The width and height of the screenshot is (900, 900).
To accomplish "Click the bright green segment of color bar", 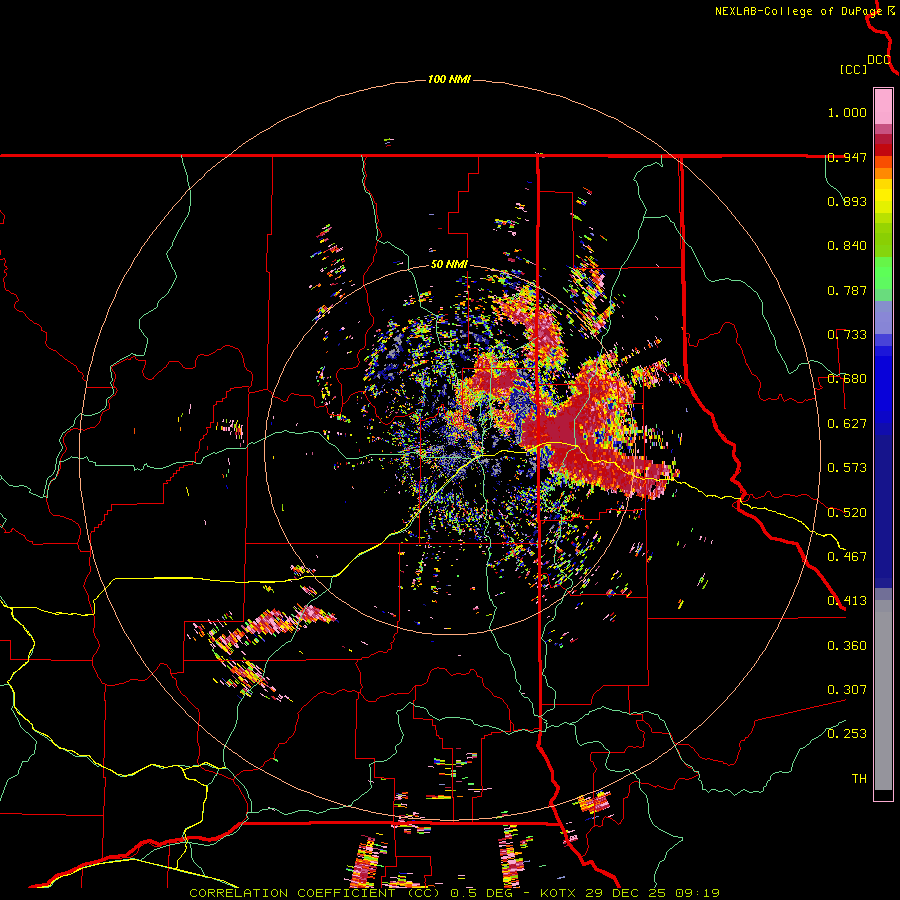I will [x=883, y=273].
